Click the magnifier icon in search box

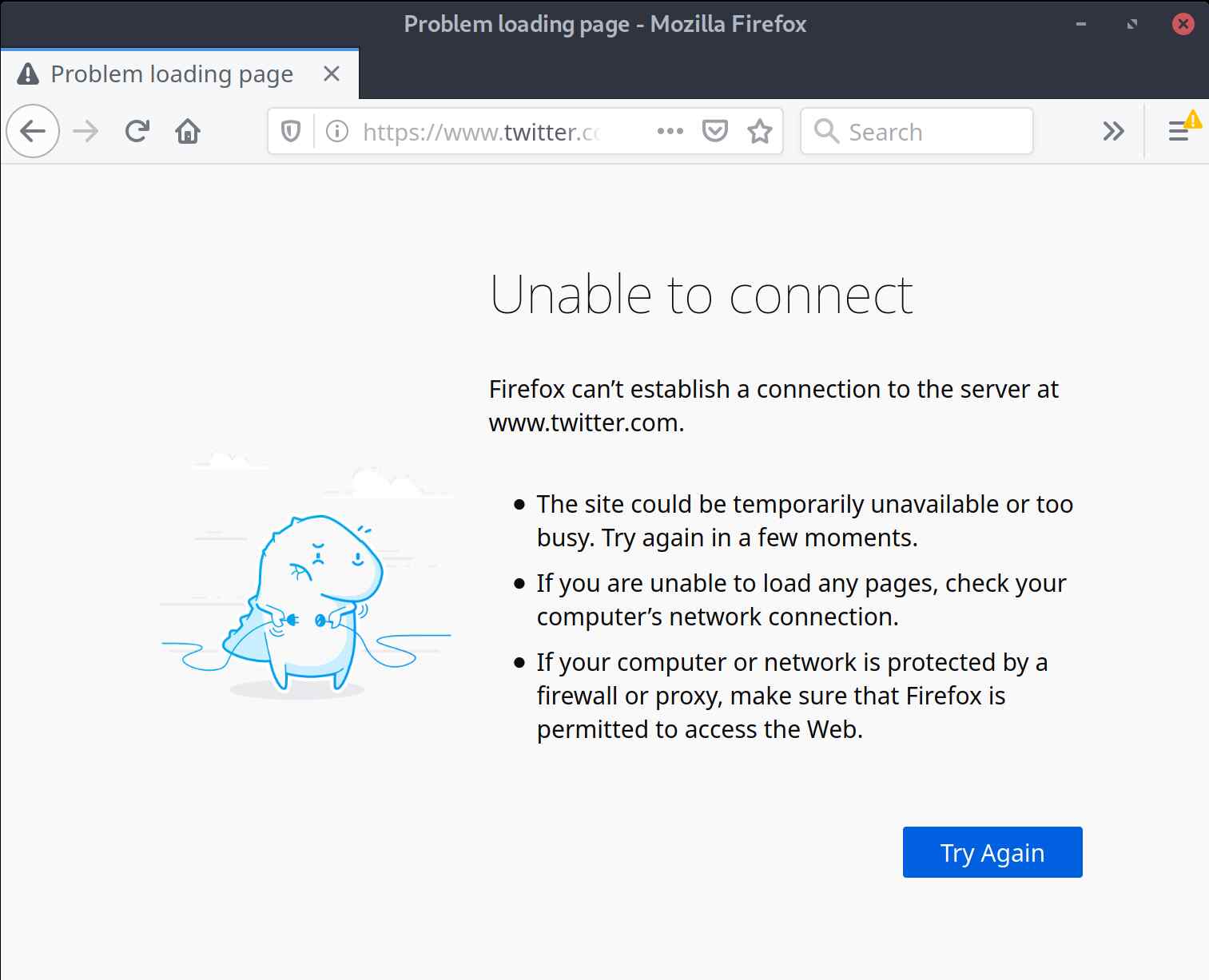826,131
